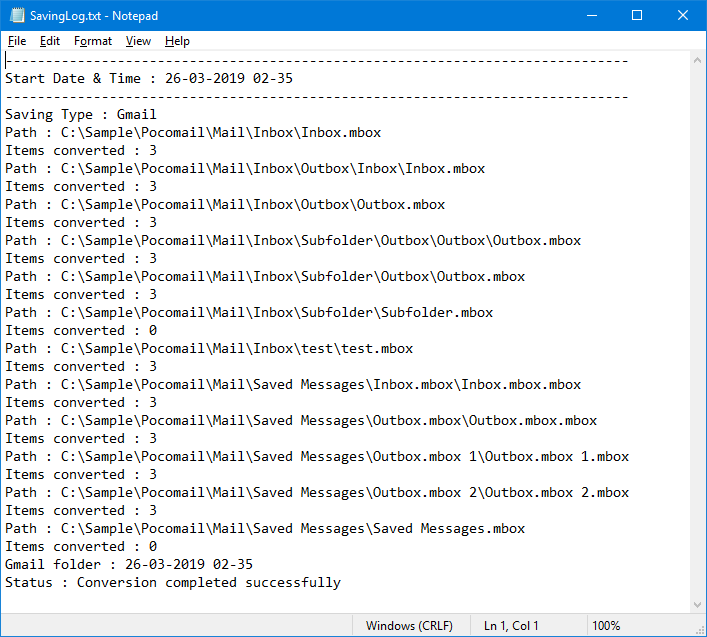
Task: Place cursor on the Saving Type : Gmail line
Action: coord(80,115)
